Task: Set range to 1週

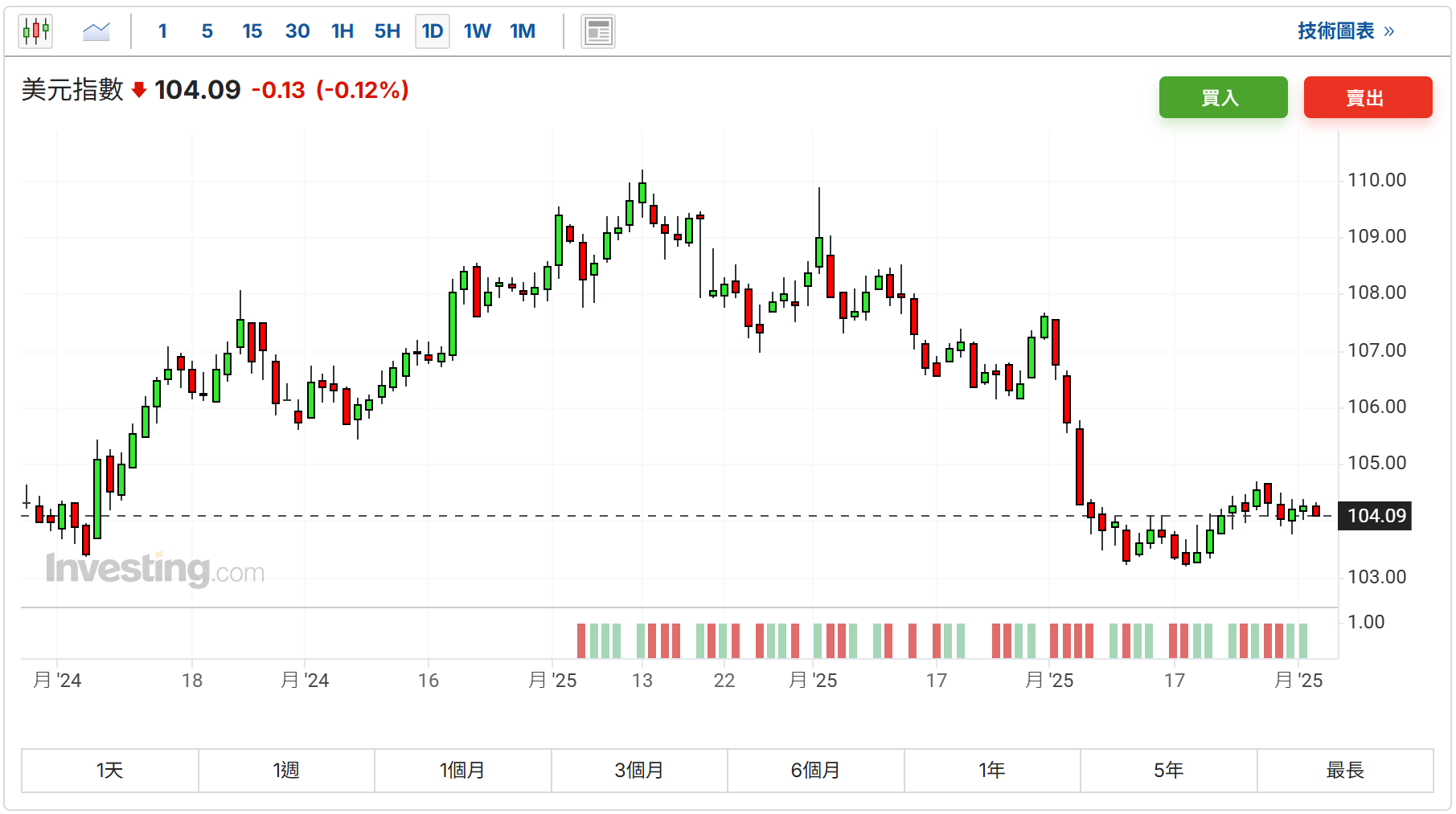Action: (286, 771)
